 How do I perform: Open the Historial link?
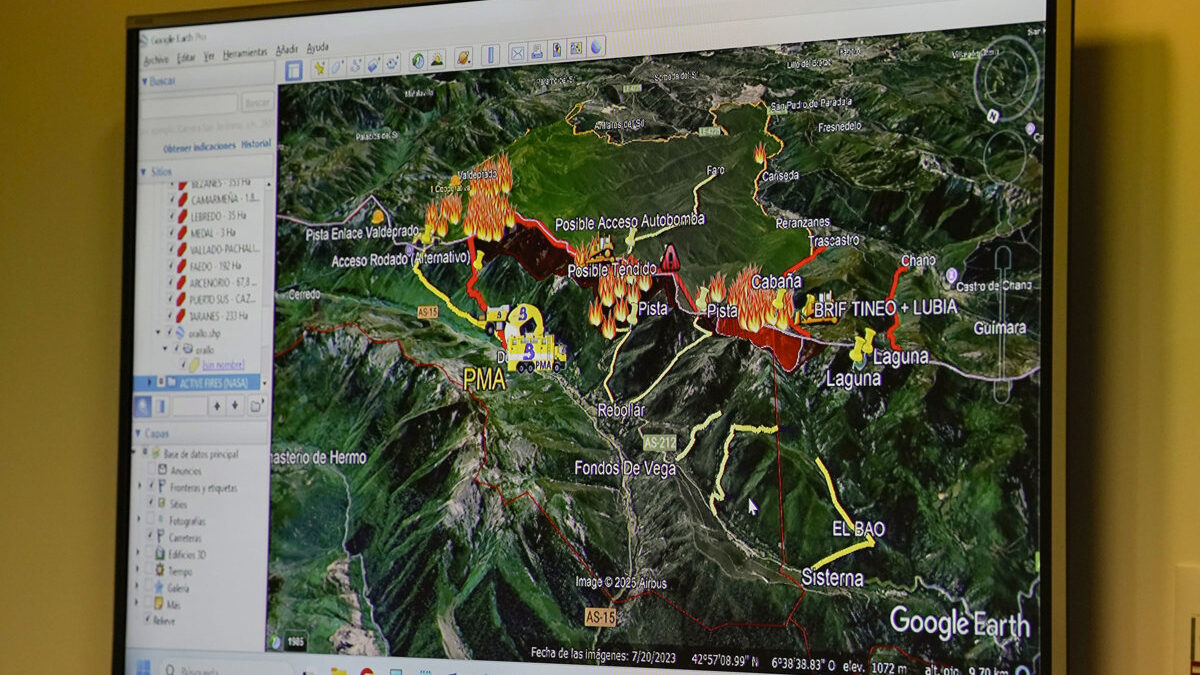coord(256,144)
